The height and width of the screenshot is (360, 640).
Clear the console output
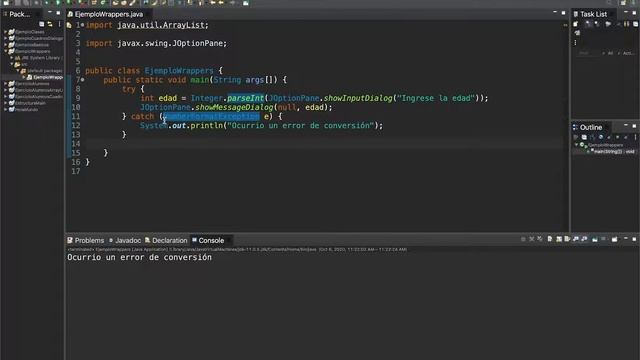(550, 239)
